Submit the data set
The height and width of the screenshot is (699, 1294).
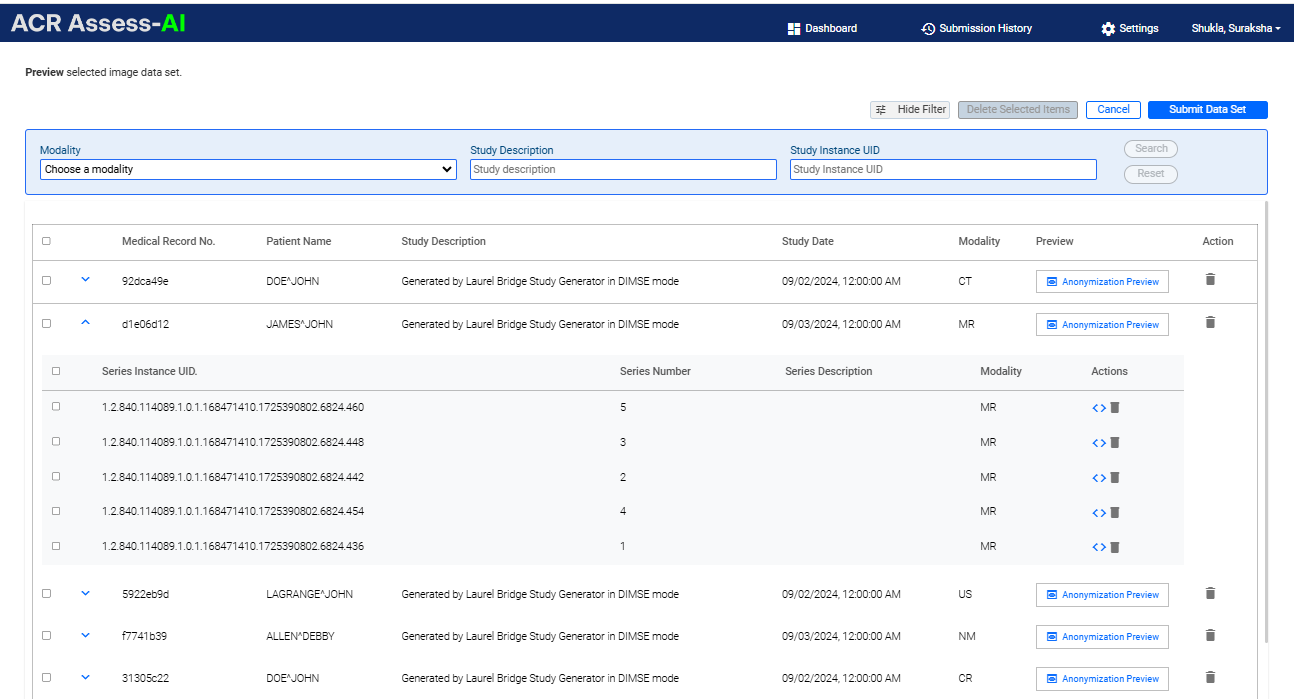[x=1208, y=109]
